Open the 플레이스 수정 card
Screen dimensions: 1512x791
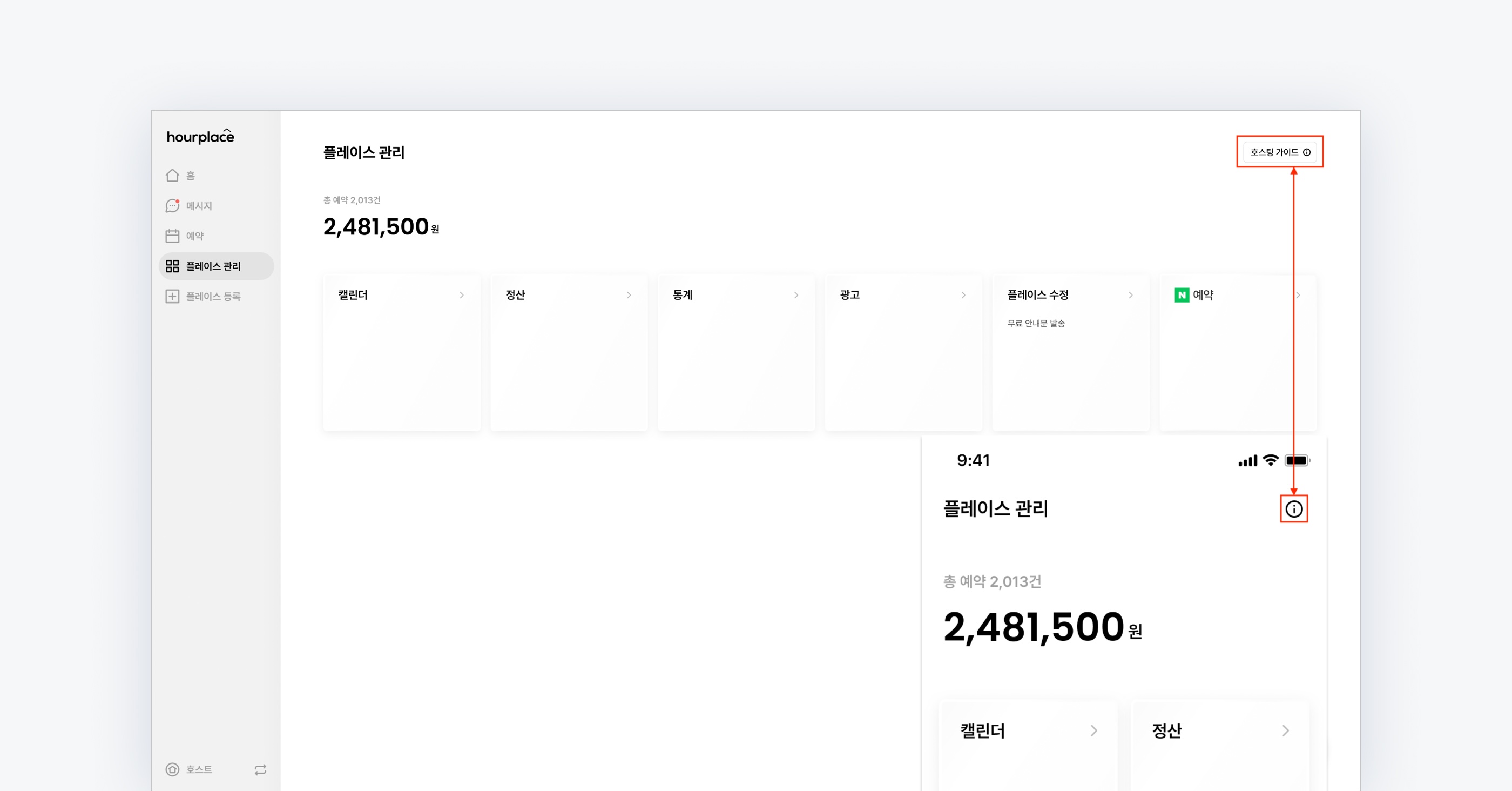point(1070,352)
